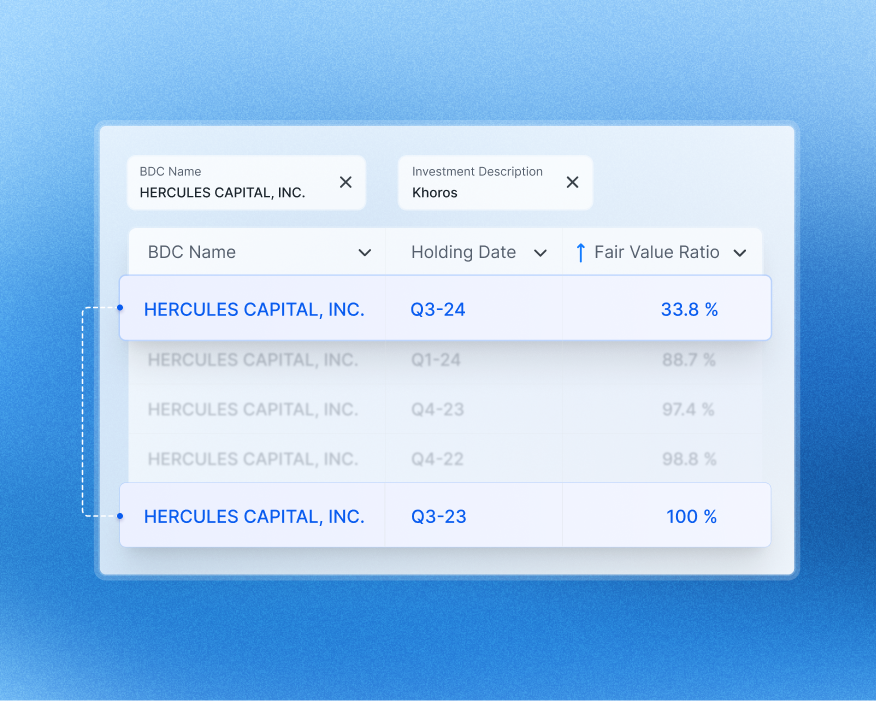Open the Holding Date column dropdown chevron

pyautogui.click(x=540, y=252)
